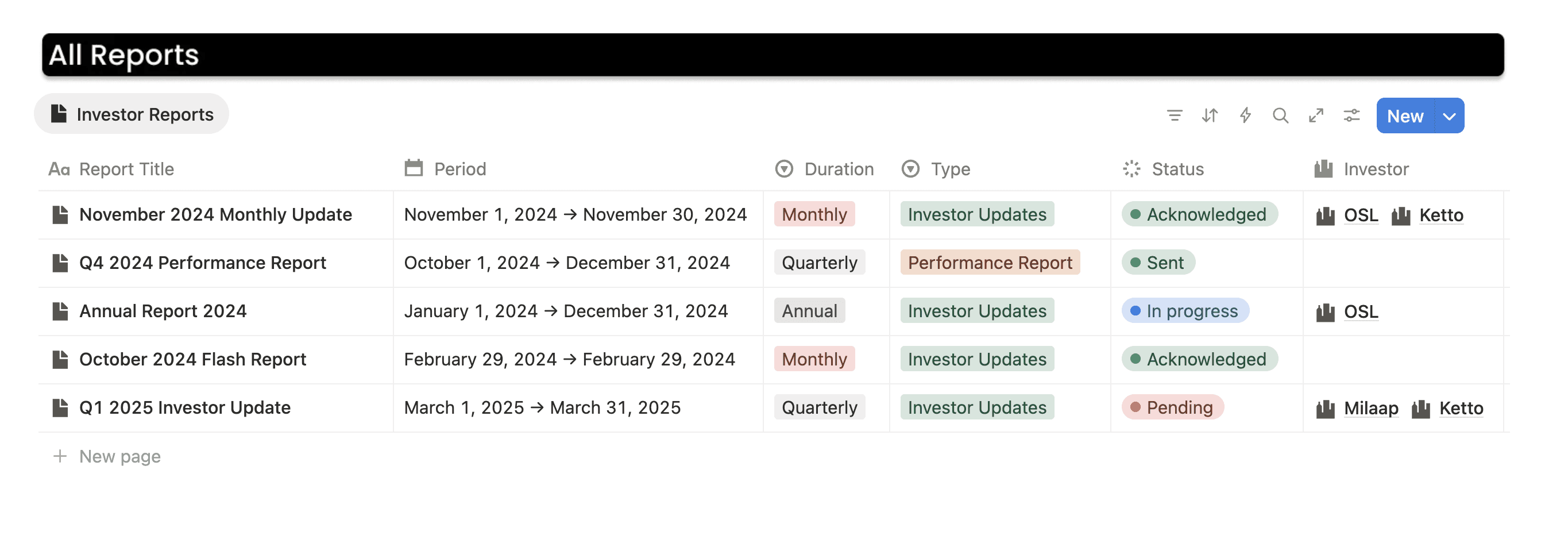This screenshot has width=1568, height=539.
Task: Click the lightning bolt automations icon
Action: click(x=1245, y=115)
